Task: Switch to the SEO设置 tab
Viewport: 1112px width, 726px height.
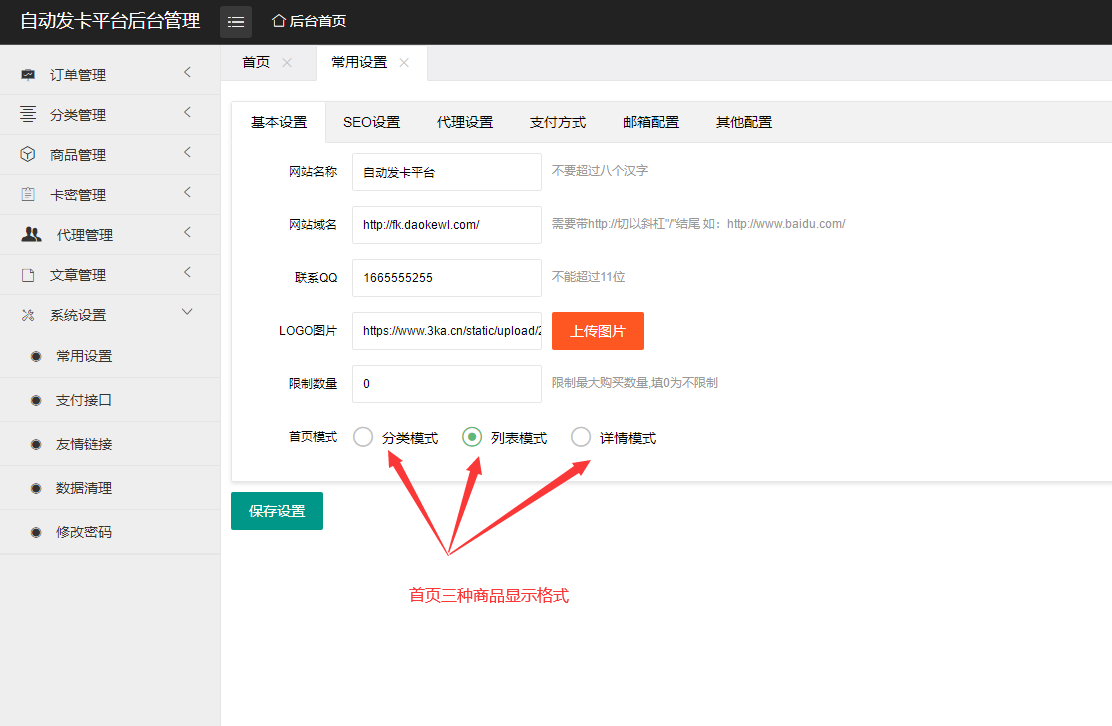Action: tap(371, 121)
